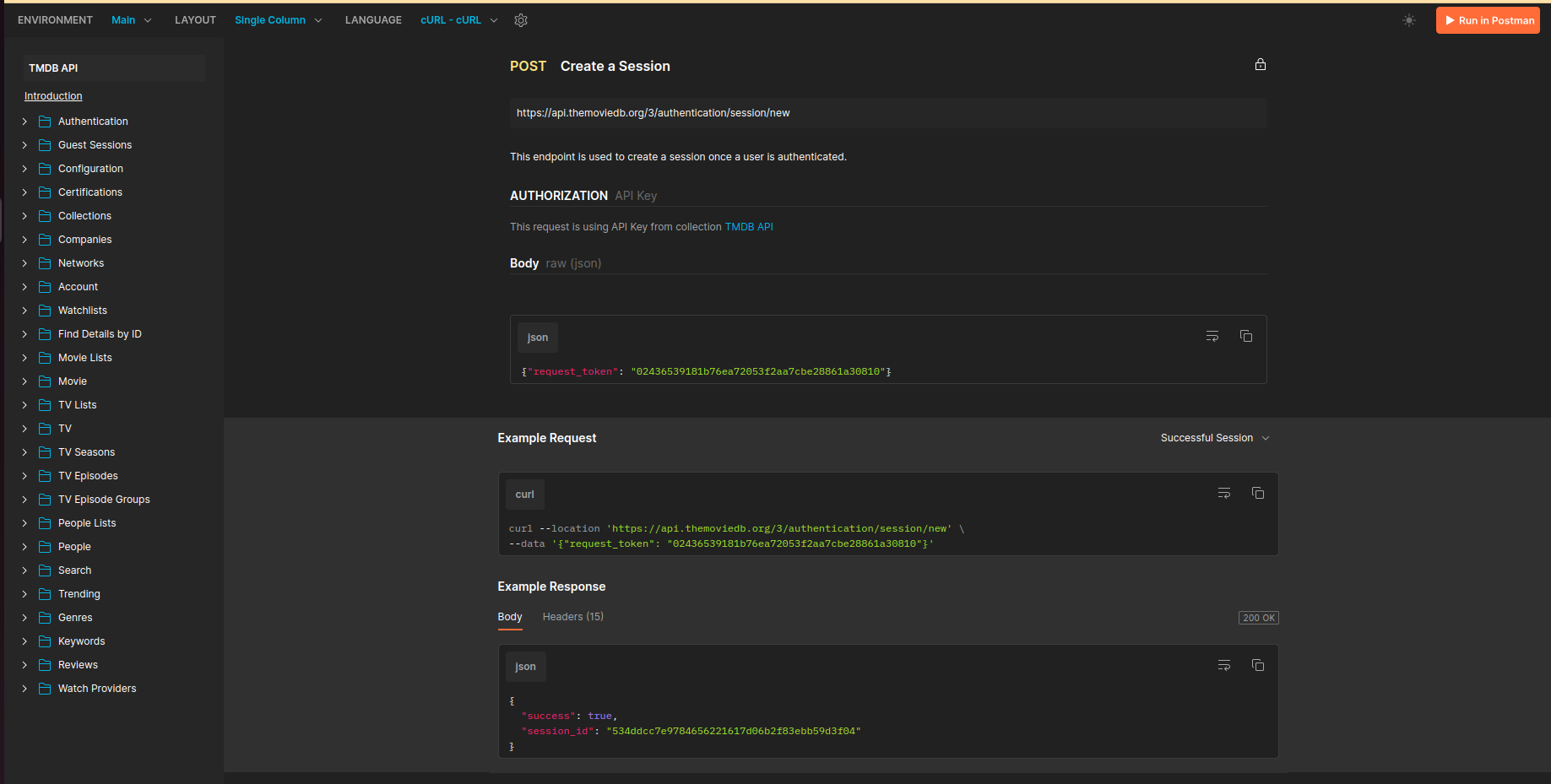
Task: Copy the example response json
Action: [x=1258, y=665]
